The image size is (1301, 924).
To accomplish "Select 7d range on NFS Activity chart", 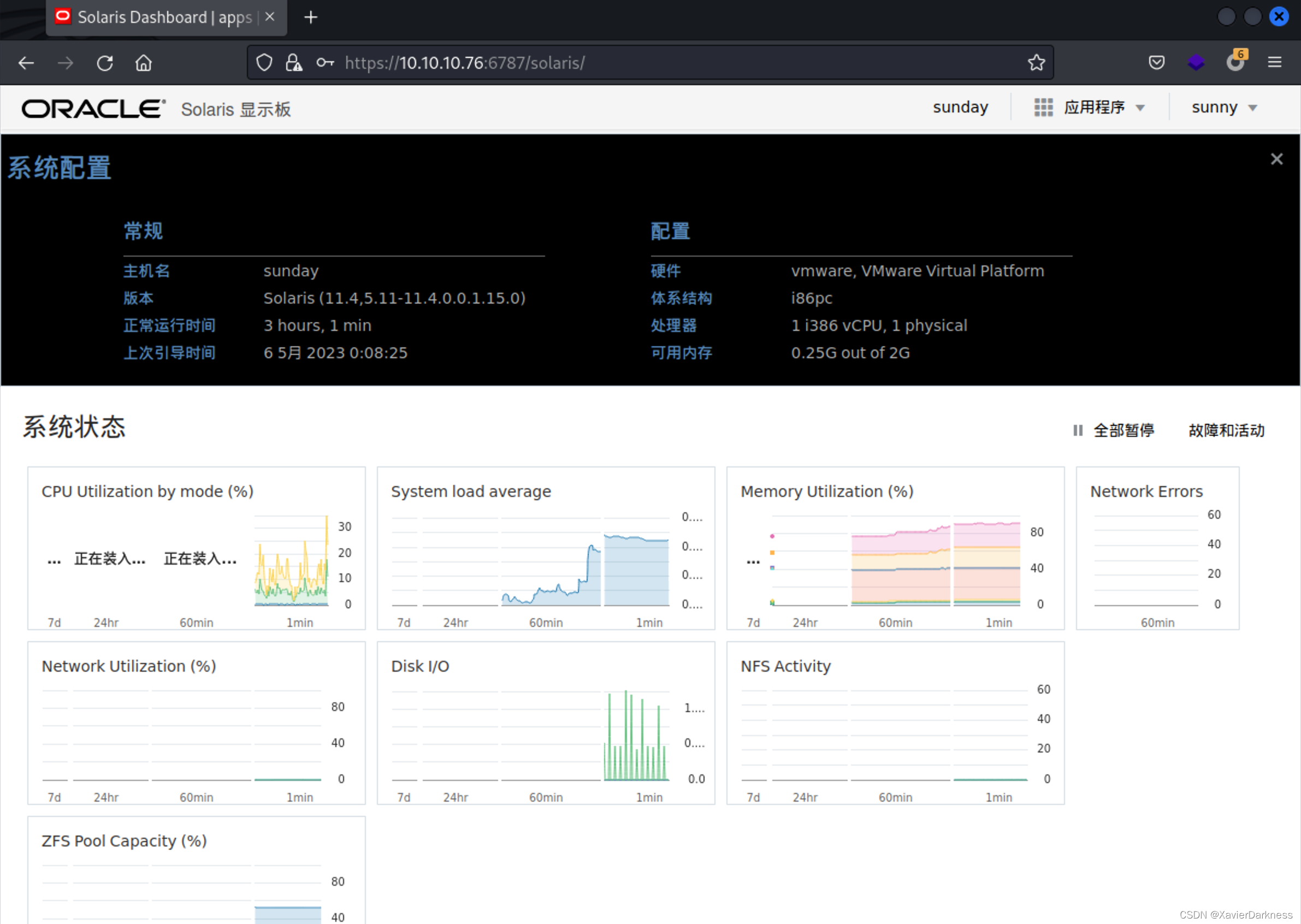I will click(x=753, y=798).
